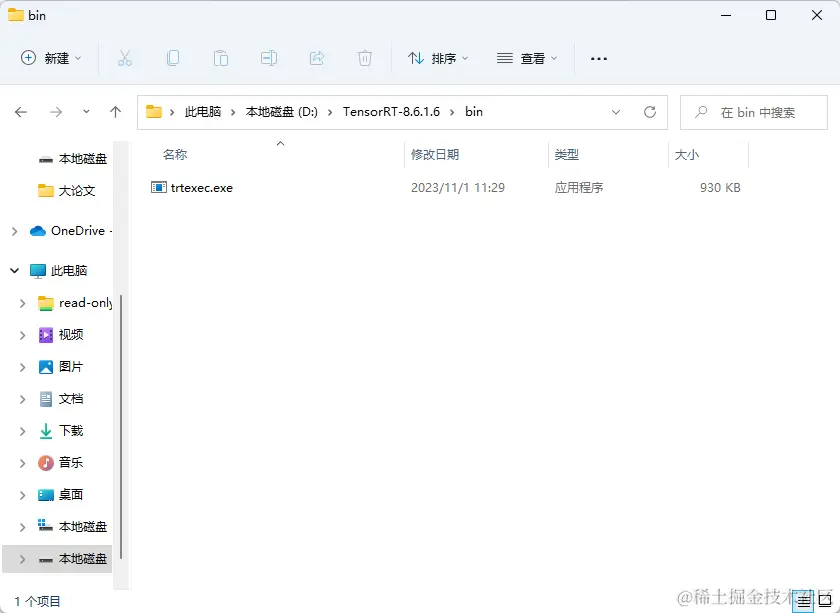Click the search box for bin folder
This screenshot has width=840, height=613.
pos(753,112)
